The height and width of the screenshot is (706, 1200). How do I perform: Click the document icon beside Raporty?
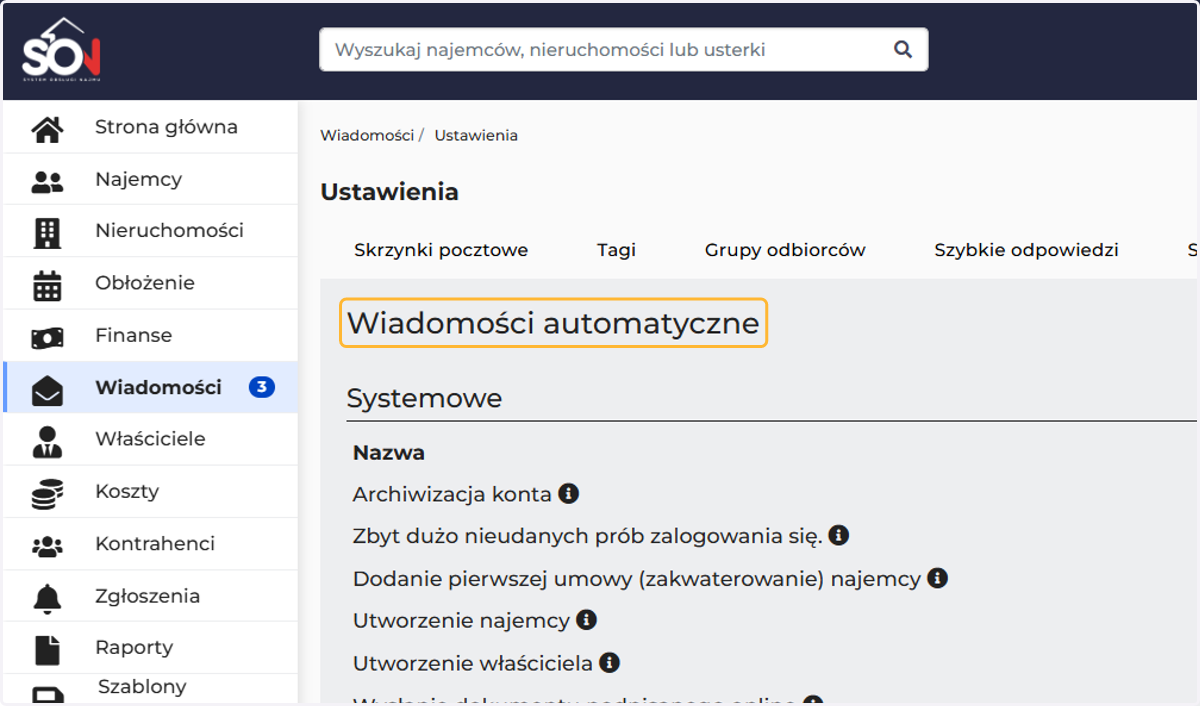(x=47, y=650)
